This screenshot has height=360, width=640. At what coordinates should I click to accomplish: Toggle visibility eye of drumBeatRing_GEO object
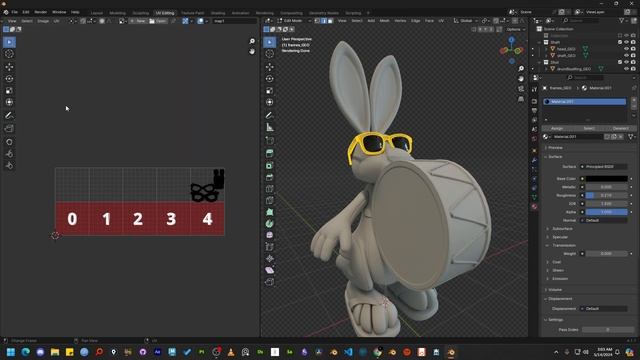pyautogui.click(x=626, y=69)
